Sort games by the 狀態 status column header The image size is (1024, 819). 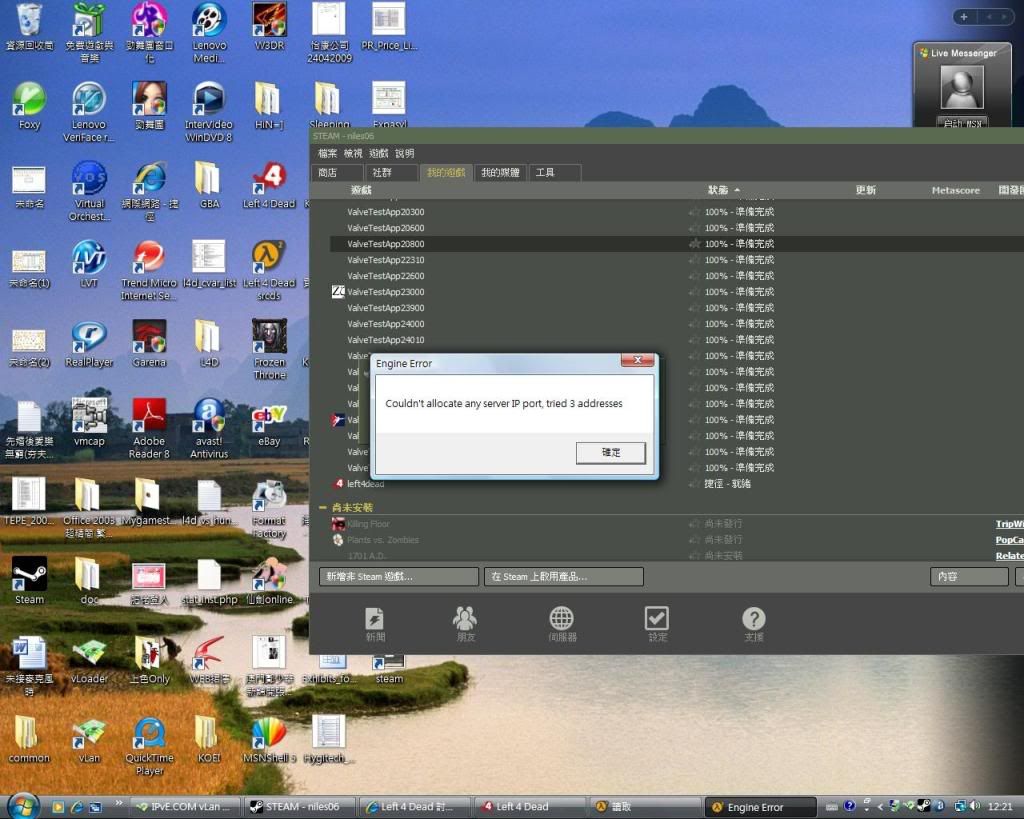coord(718,190)
